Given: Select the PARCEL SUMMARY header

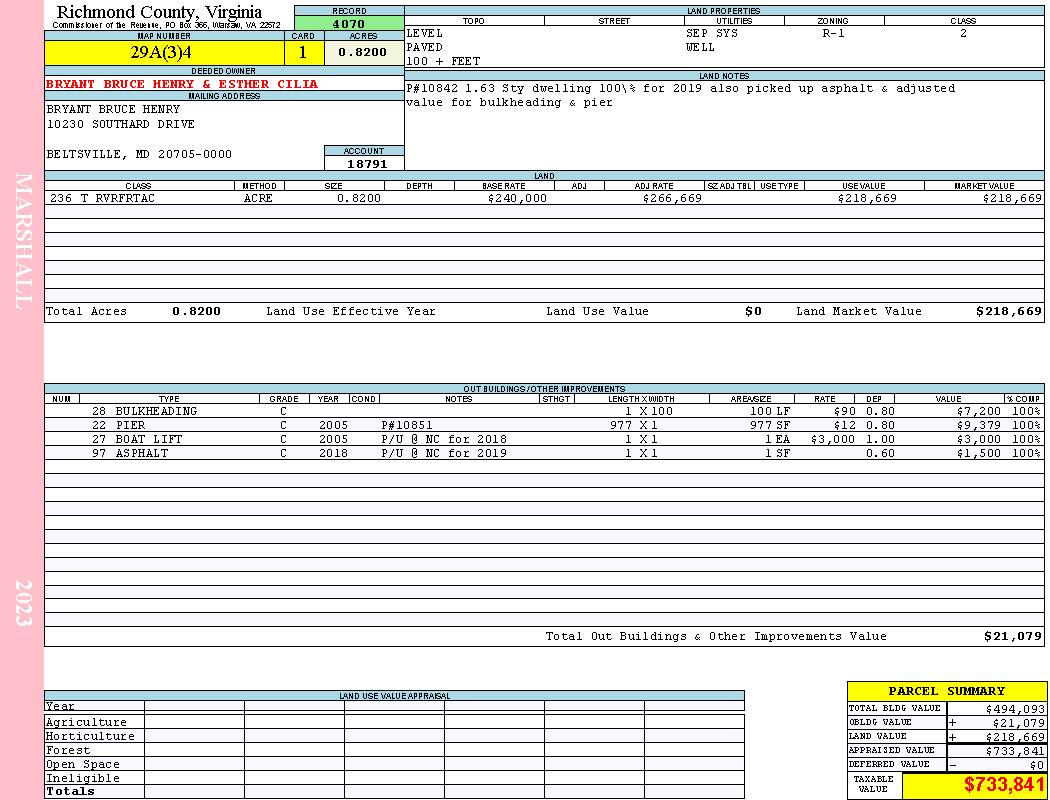Looking at the screenshot, I should point(947,692).
